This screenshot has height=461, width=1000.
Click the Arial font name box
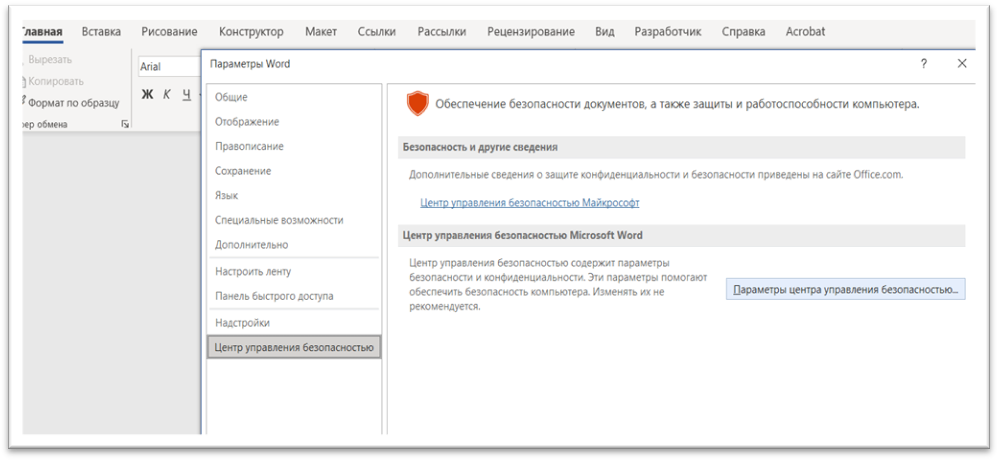(x=170, y=66)
